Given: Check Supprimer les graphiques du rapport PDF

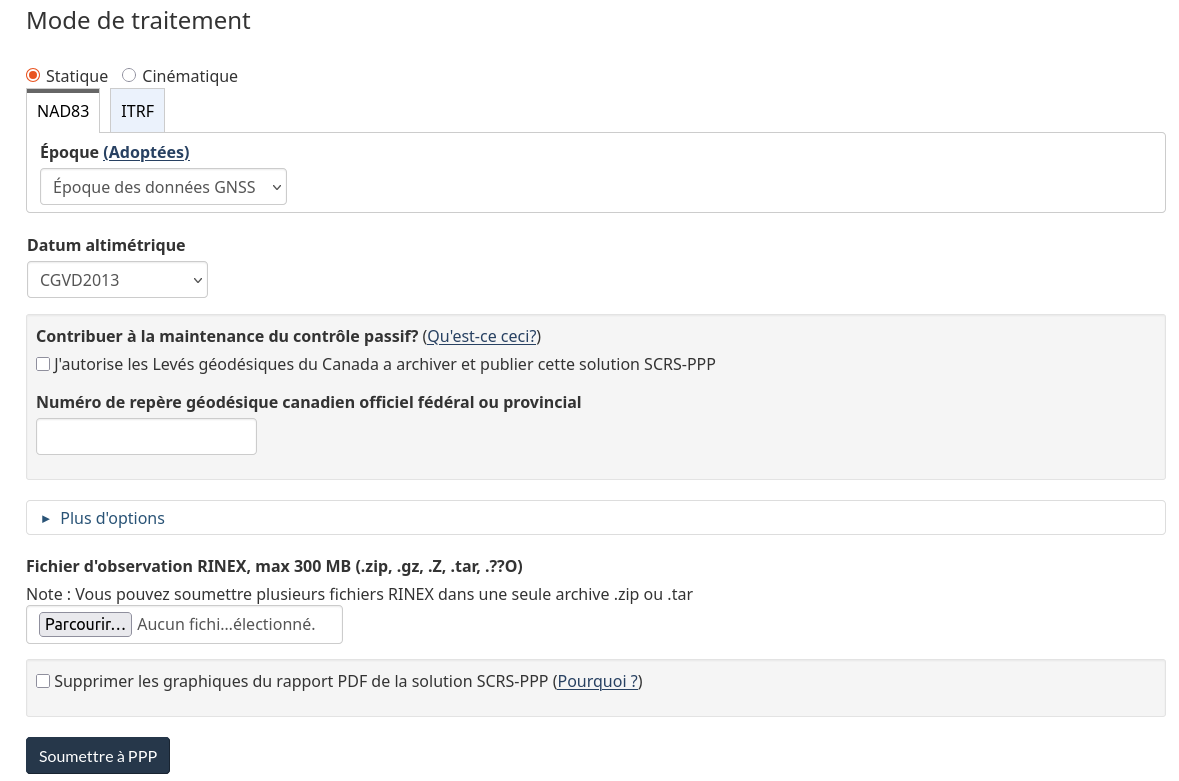Looking at the screenshot, I should 43,681.
